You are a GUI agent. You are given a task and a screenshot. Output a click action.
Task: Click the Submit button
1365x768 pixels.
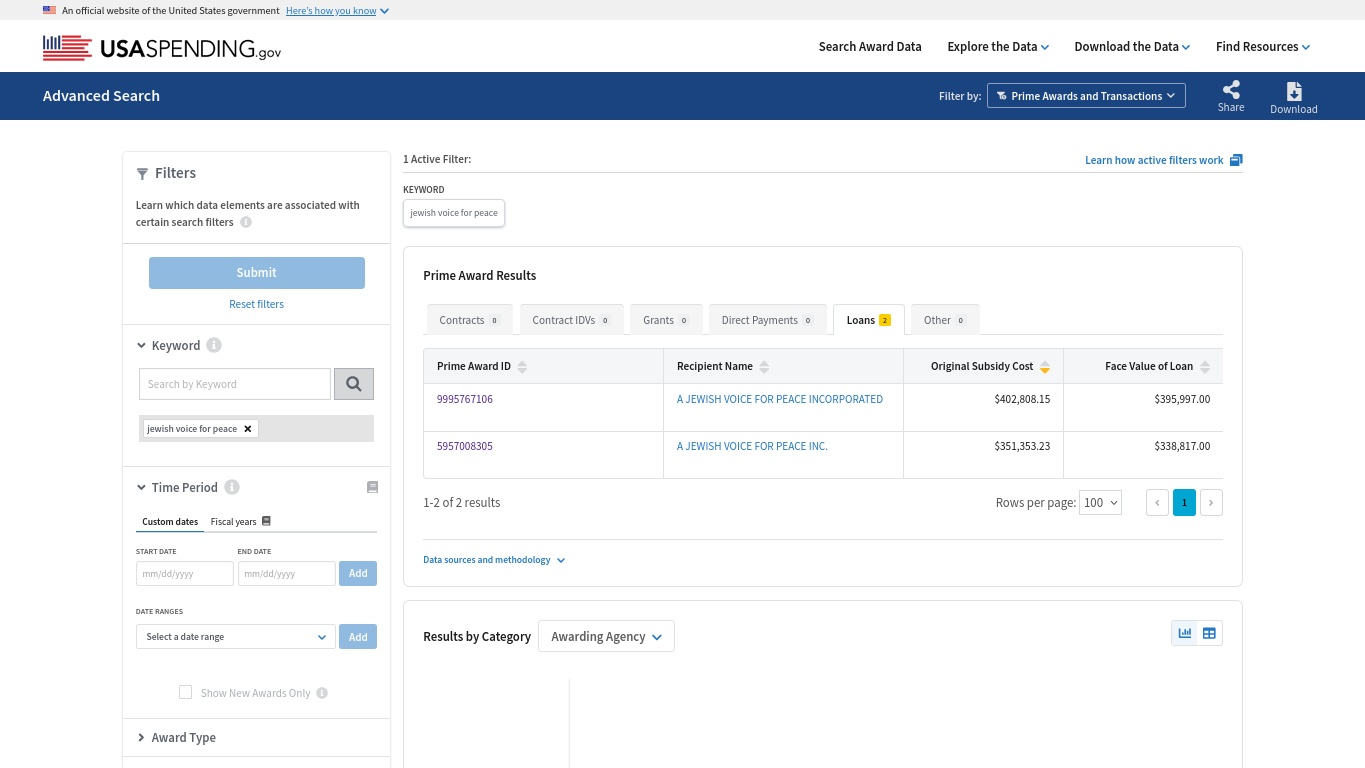pyautogui.click(x=257, y=273)
